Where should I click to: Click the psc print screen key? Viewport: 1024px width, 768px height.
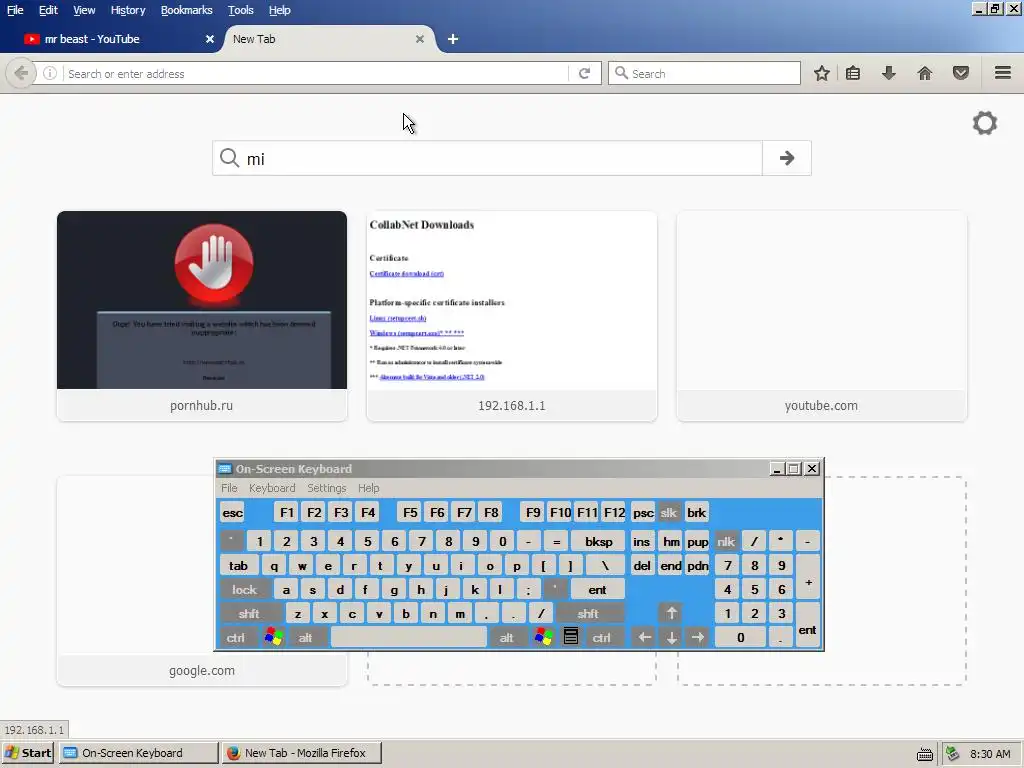643,512
